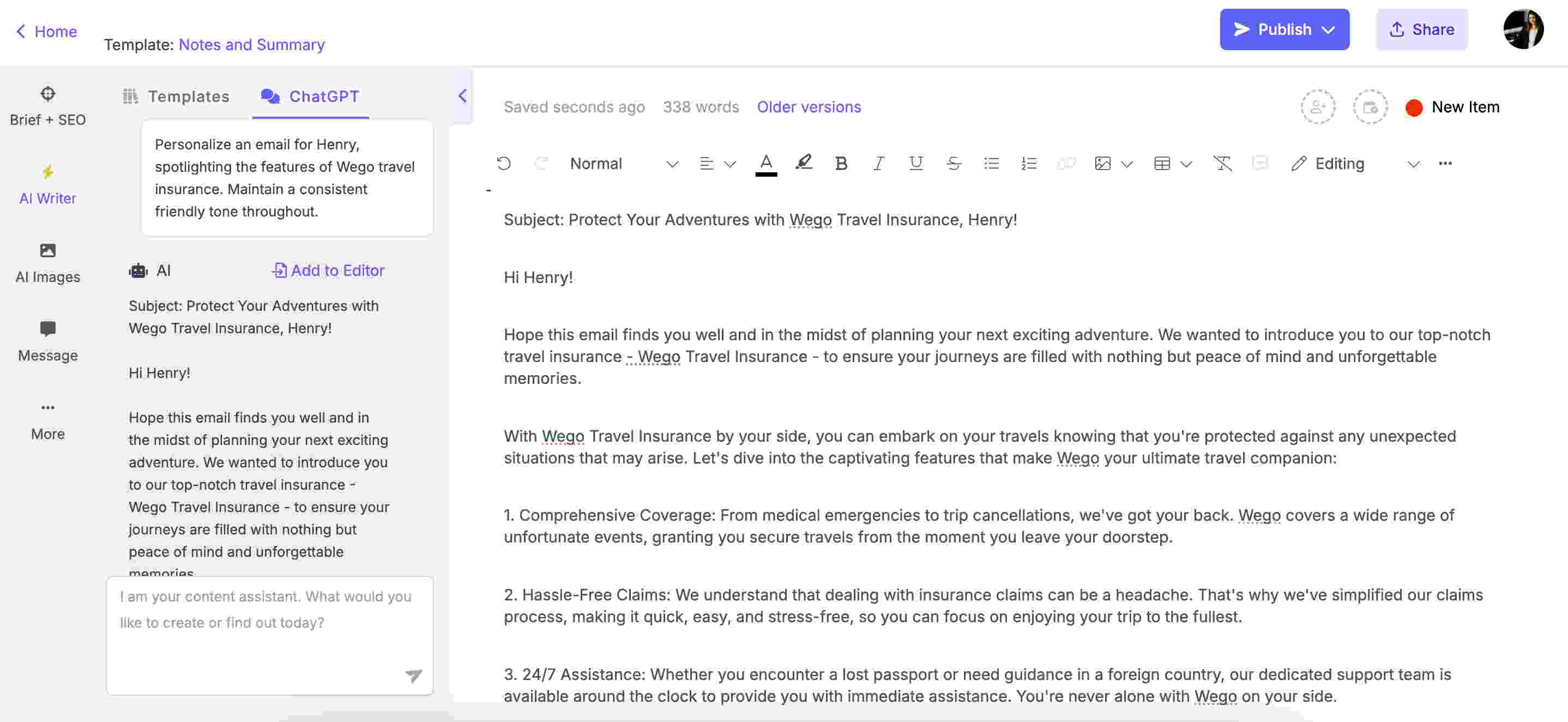This screenshot has width=1568, height=722.
Task: Click the clear formatting icon
Action: point(1222,163)
